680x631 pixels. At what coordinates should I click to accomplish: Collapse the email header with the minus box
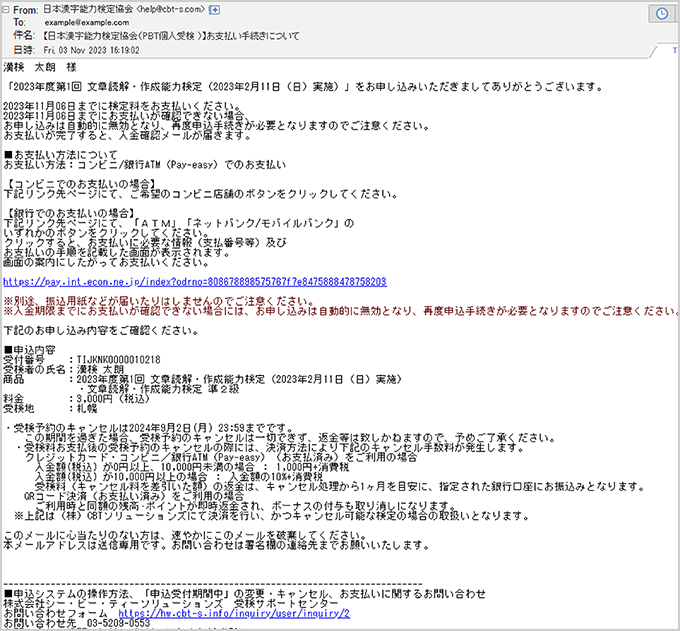pos(6,10)
